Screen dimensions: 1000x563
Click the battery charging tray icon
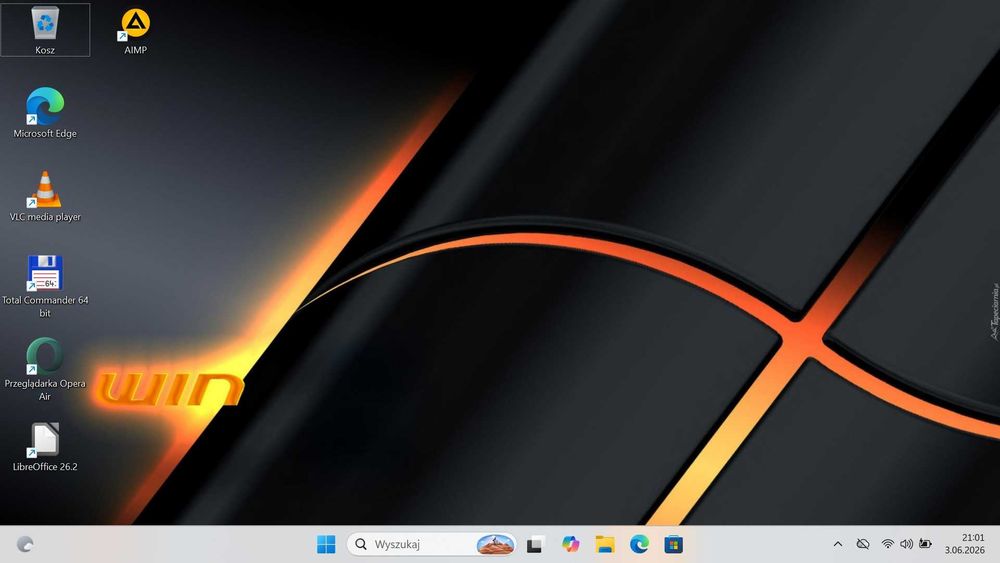[x=925, y=544]
